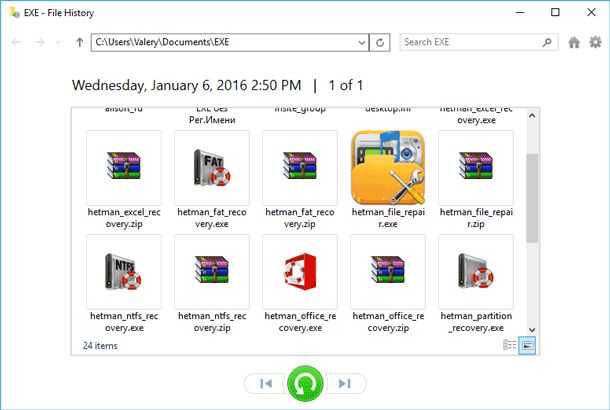The height and width of the screenshot is (410, 610).
Task: Switch to large icons view
Action: click(527, 345)
